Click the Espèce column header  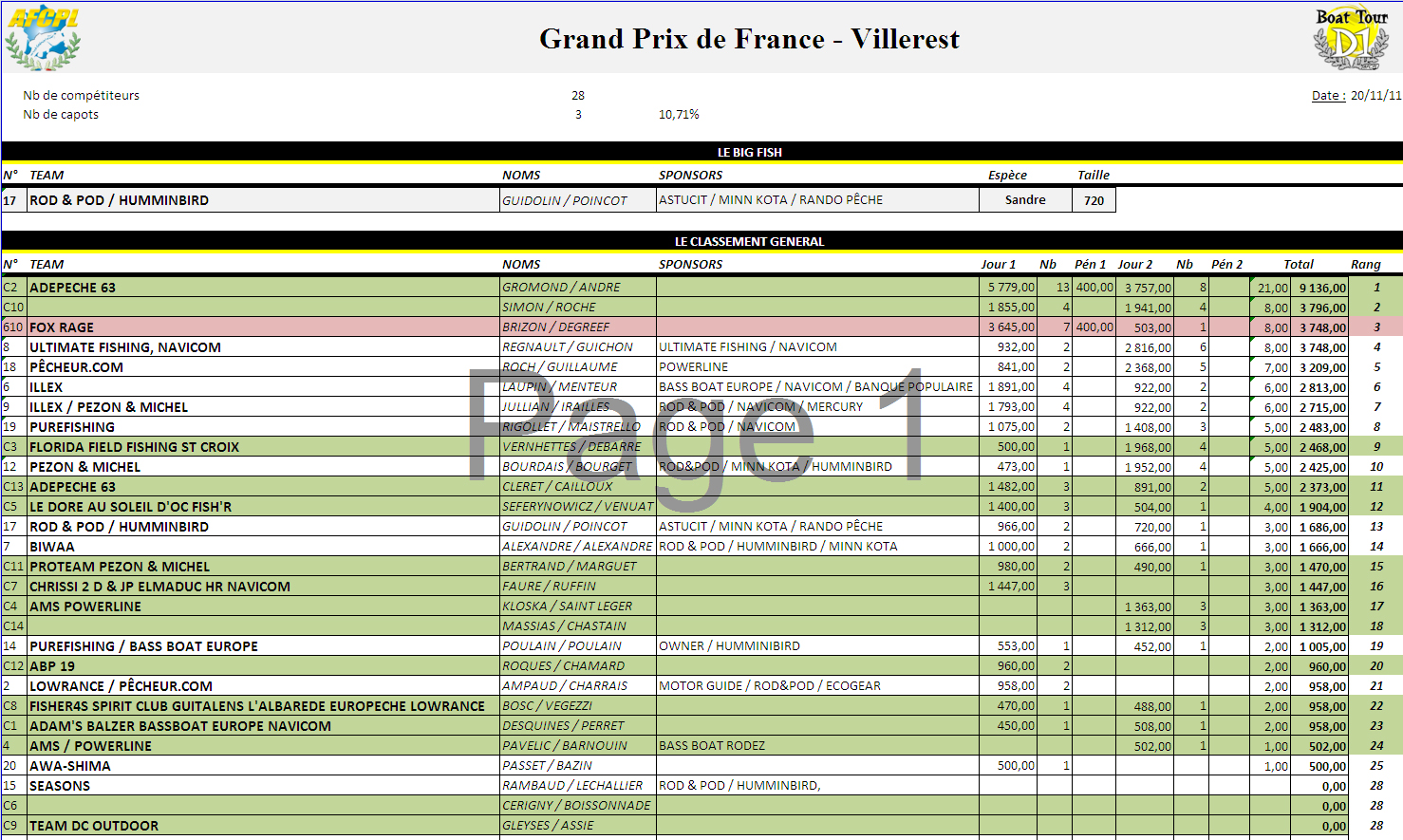(1007, 175)
